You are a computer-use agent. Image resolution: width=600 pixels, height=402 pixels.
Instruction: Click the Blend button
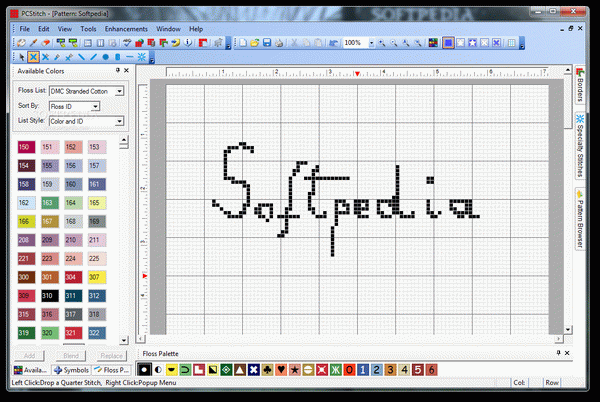click(71, 356)
